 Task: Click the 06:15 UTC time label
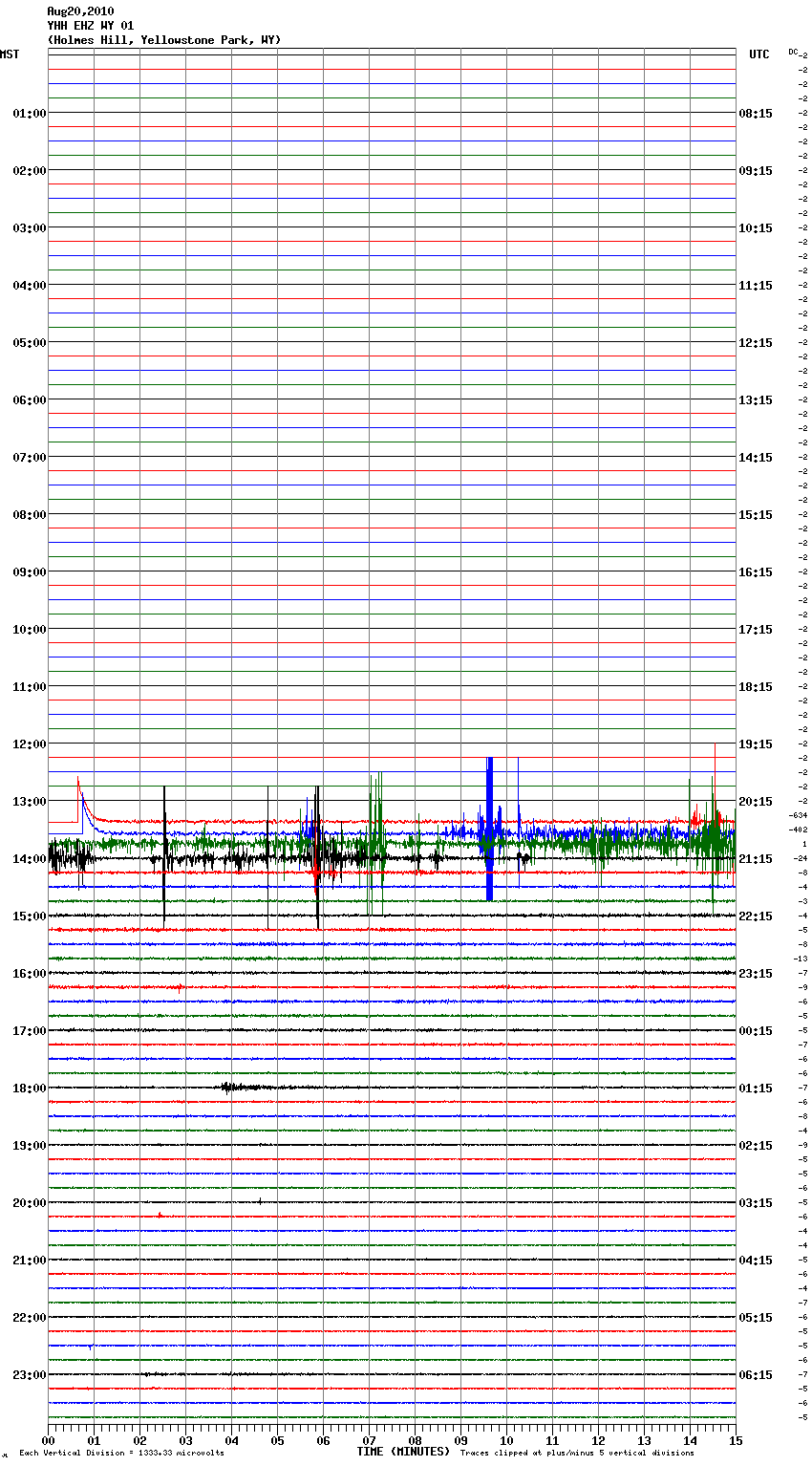[x=756, y=1375]
